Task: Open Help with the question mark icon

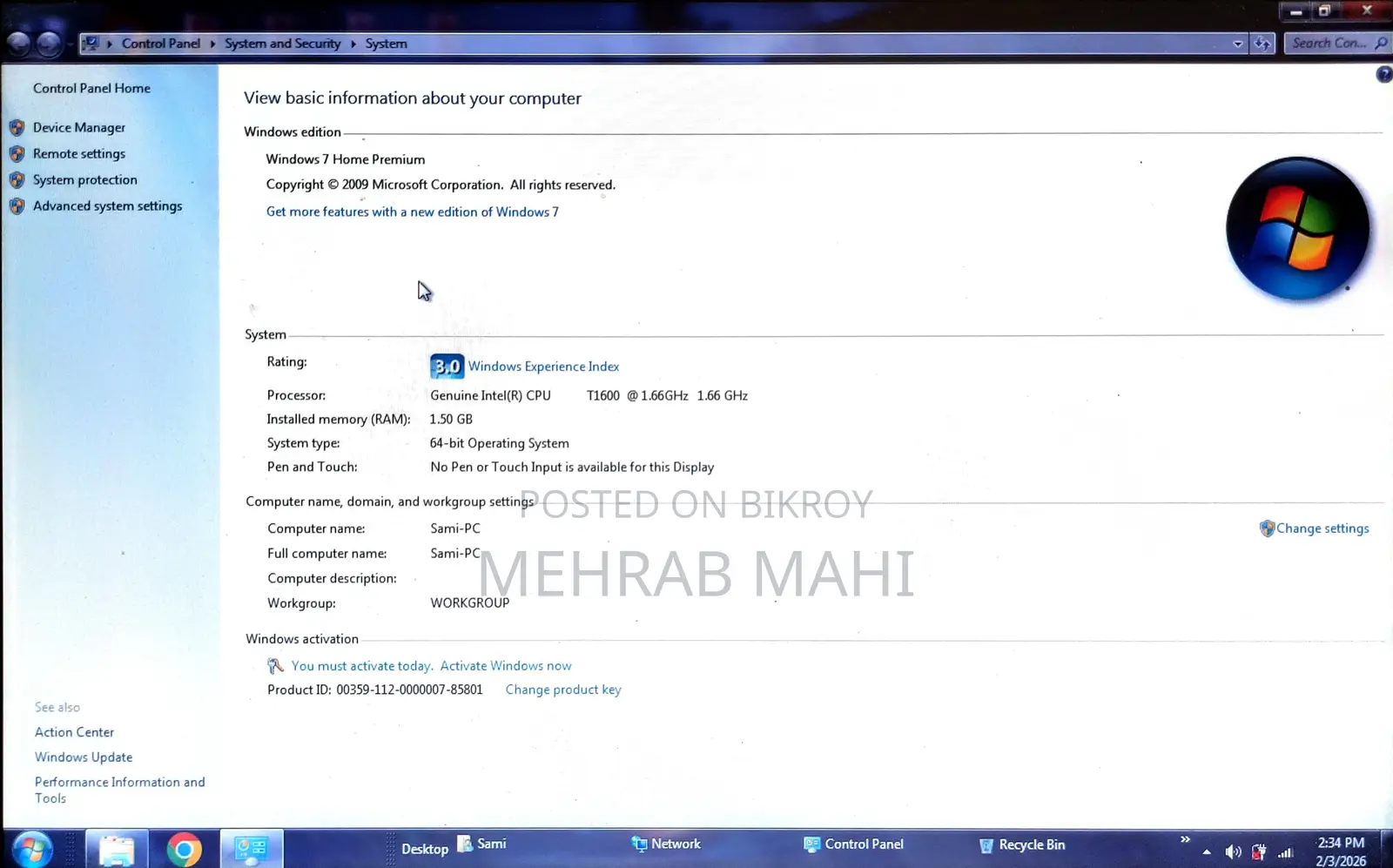Action: pyautogui.click(x=1384, y=75)
